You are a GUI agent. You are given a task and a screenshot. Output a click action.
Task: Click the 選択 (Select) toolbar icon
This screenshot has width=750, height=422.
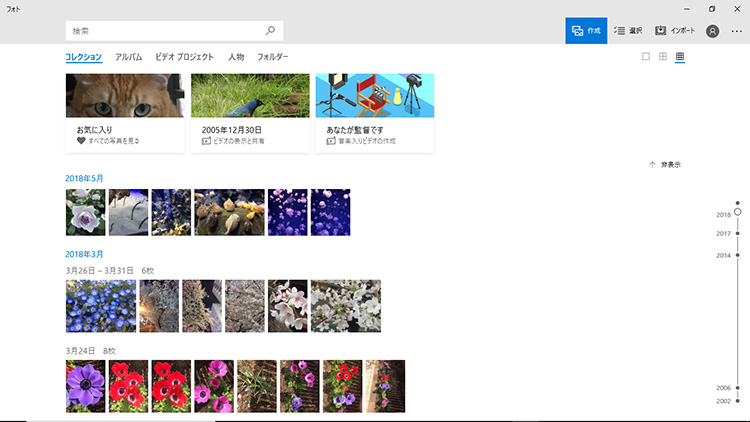(x=627, y=31)
